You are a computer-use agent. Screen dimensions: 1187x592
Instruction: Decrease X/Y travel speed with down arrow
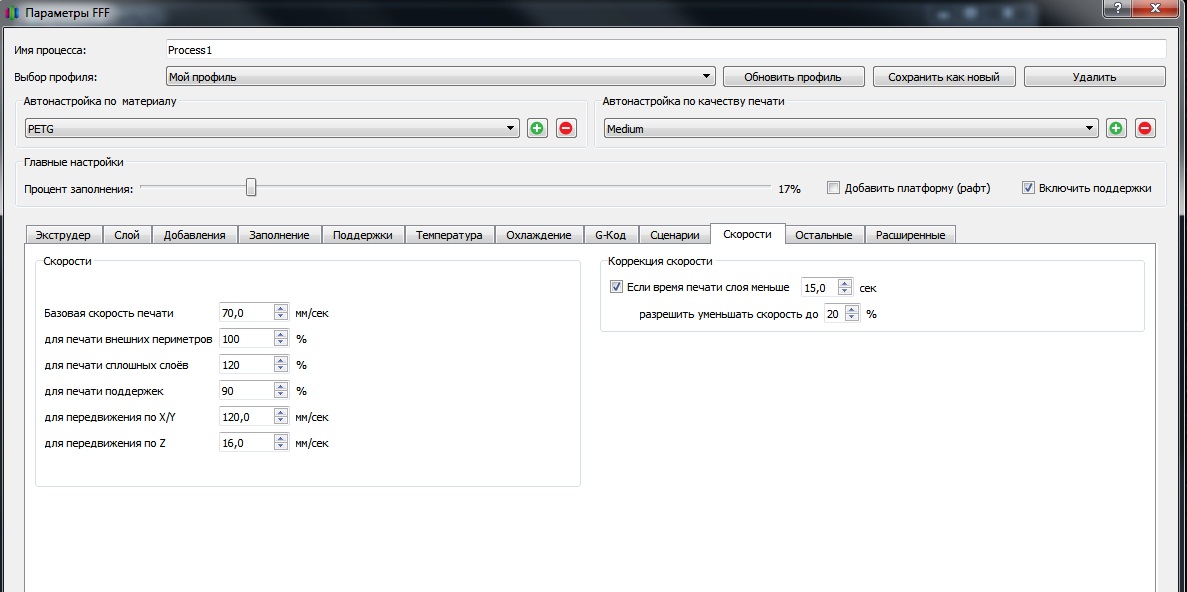coord(282,421)
